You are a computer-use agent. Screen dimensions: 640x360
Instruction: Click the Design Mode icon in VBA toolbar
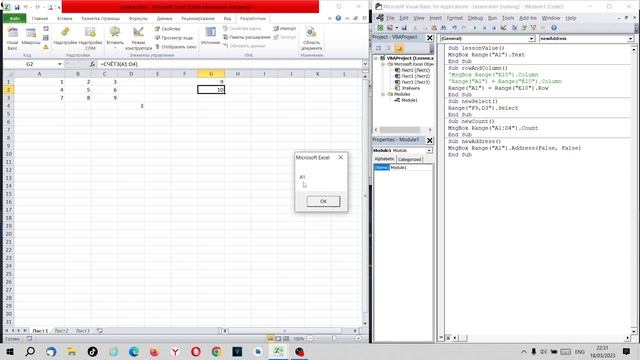pos(504,28)
